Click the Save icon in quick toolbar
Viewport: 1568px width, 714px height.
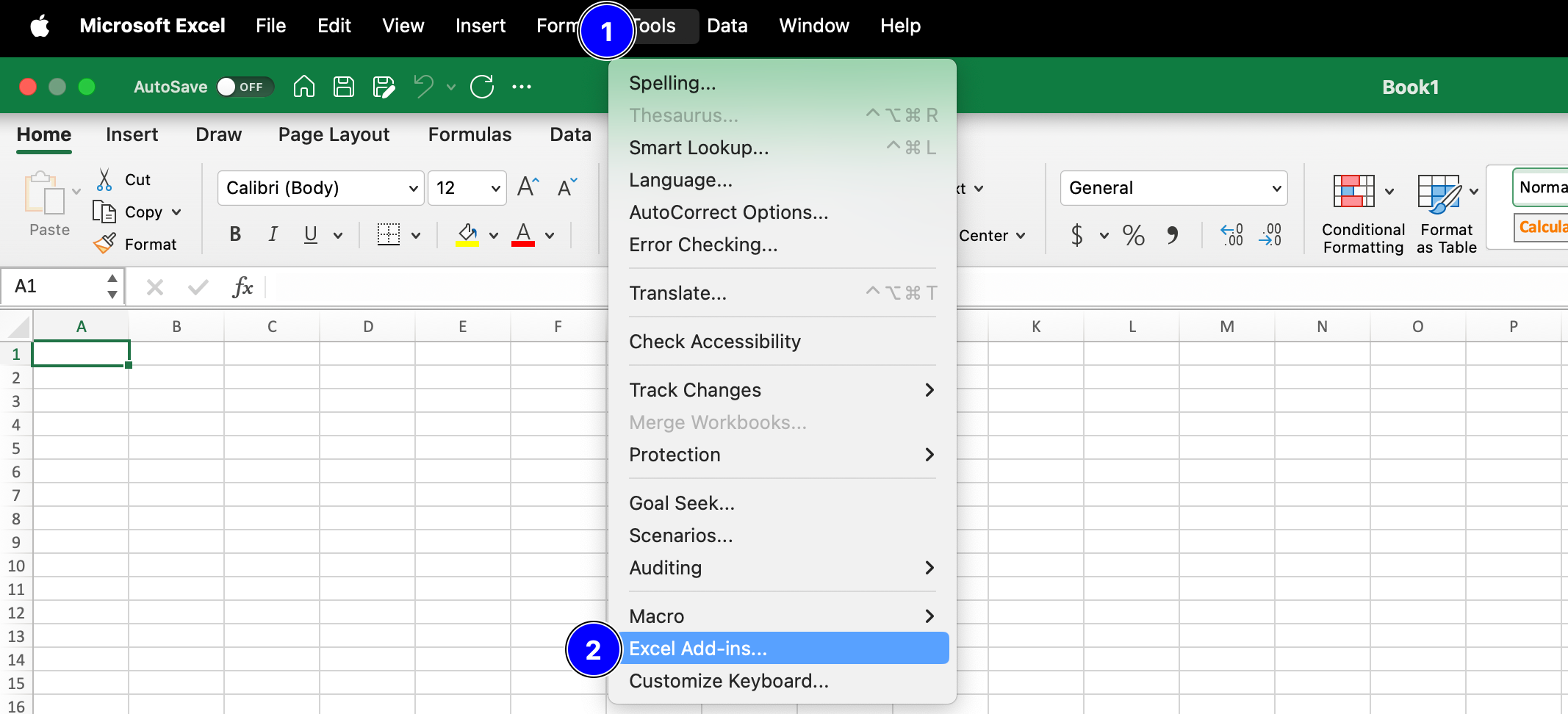point(343,87)
